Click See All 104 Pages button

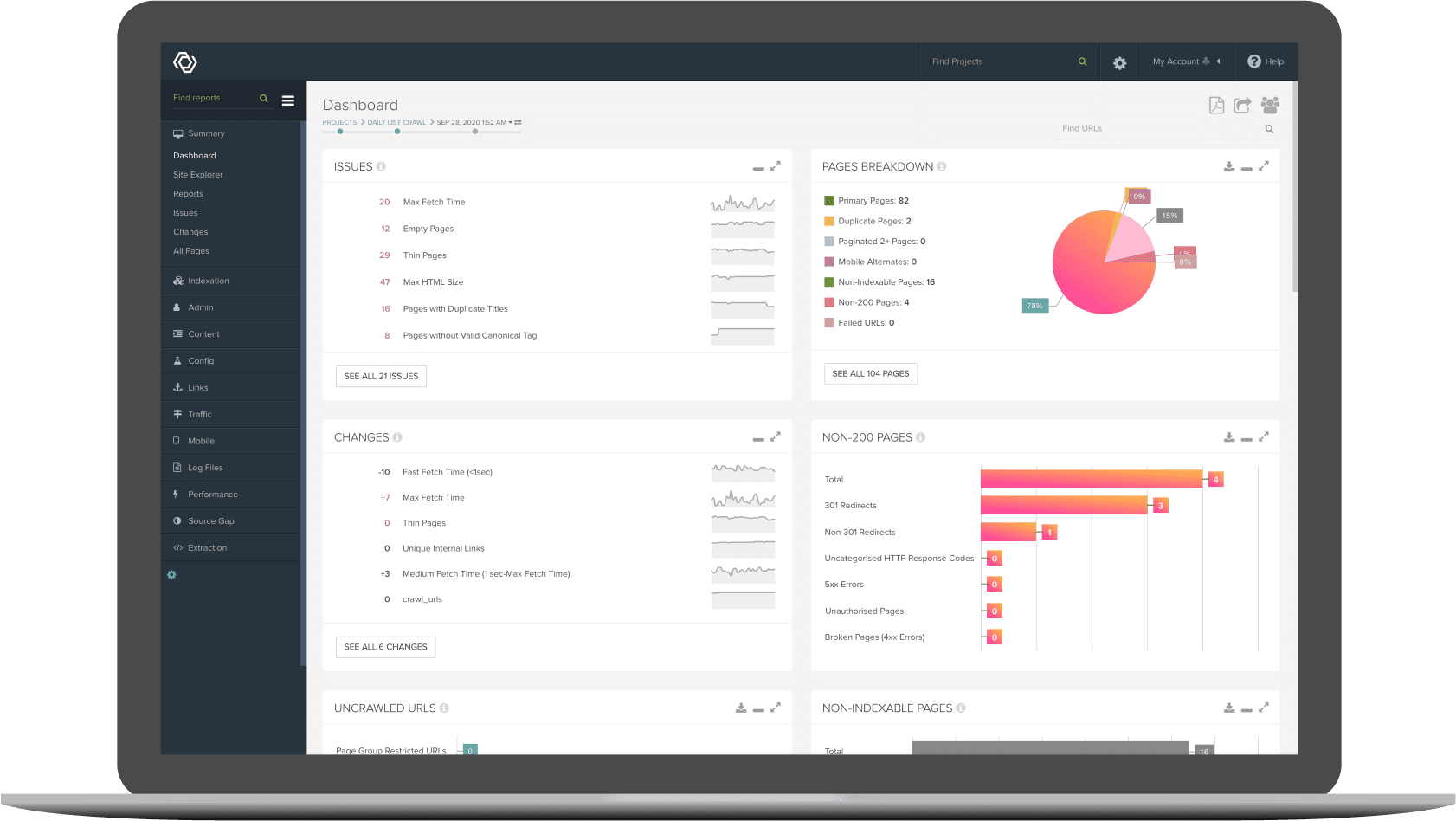click(870, 373)
